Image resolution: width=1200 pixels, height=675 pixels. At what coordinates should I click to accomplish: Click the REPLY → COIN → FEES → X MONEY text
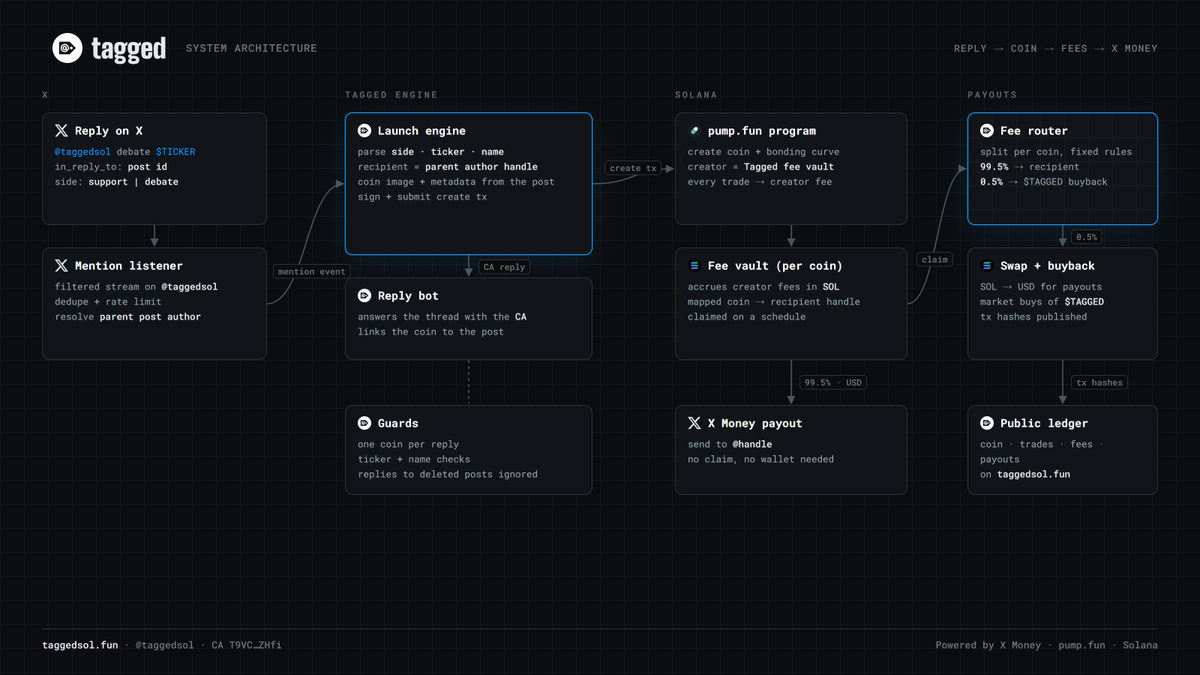[1055, 48]
